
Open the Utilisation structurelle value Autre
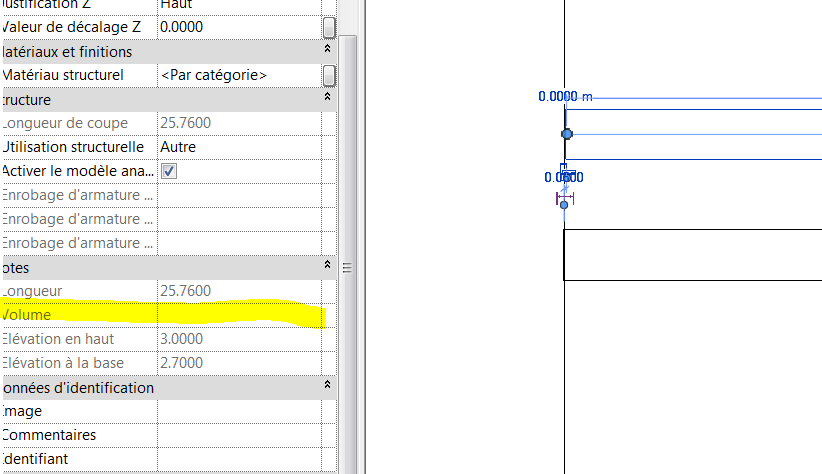click(240, 147)
